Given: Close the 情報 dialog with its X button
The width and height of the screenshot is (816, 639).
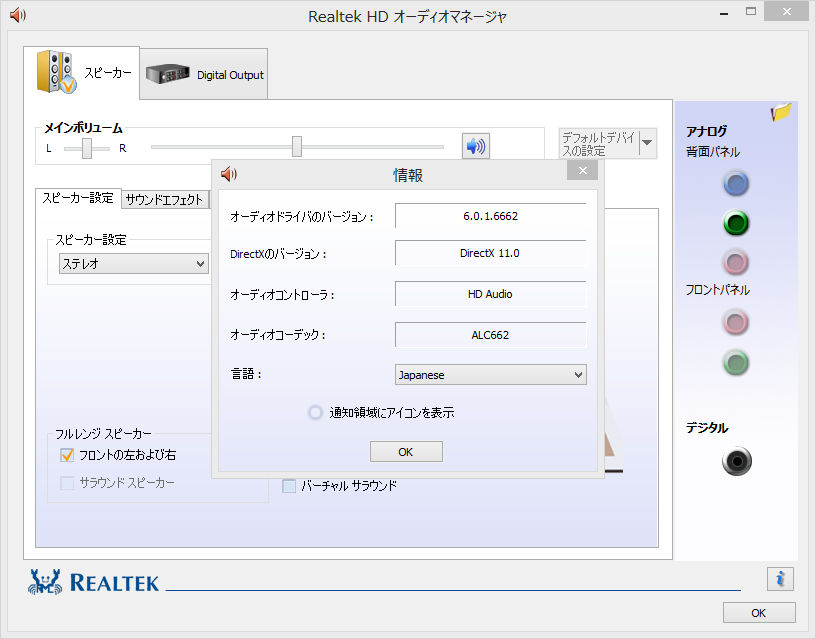Looking at the screenshot, I should pyautogui.click(x=582, y=170).
